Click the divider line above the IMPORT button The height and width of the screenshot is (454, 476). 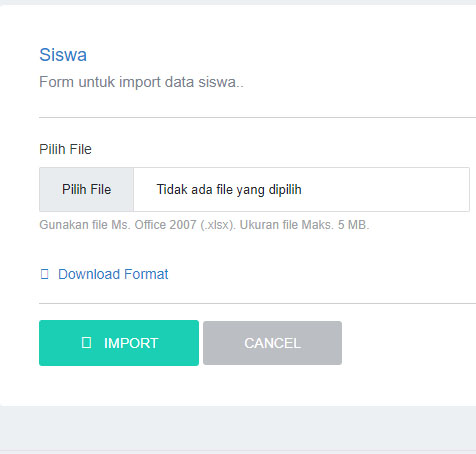(x=257, y=303)
